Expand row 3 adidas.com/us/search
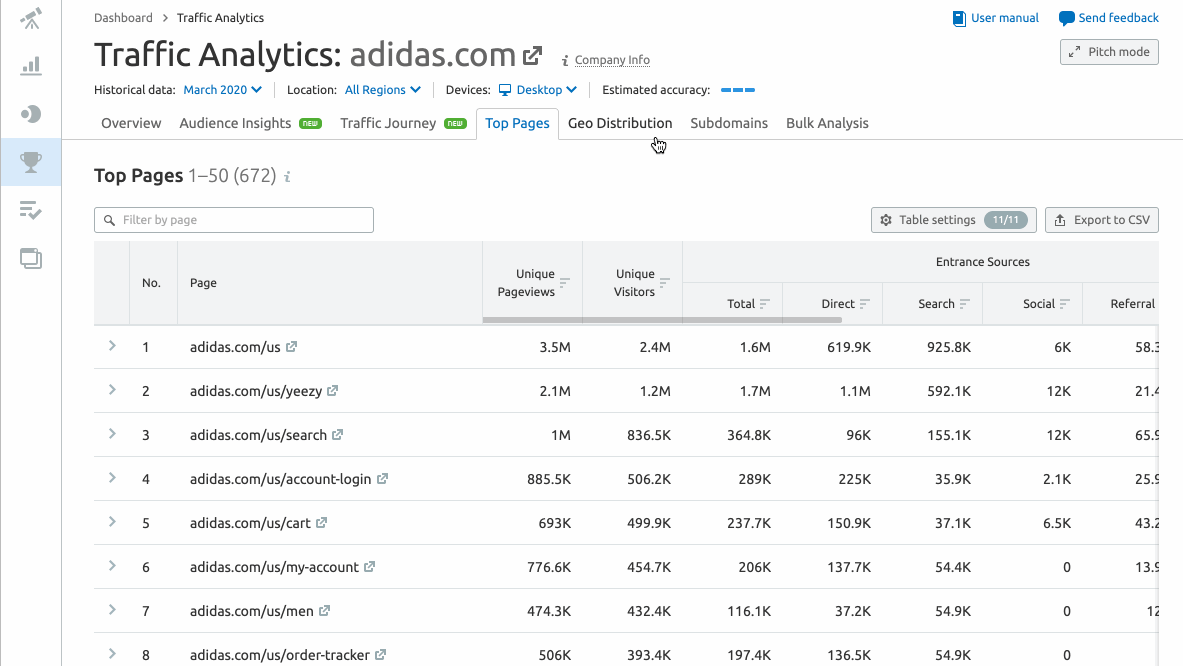The height and width of the screenshot is (666, 1183). coord(112,434)
